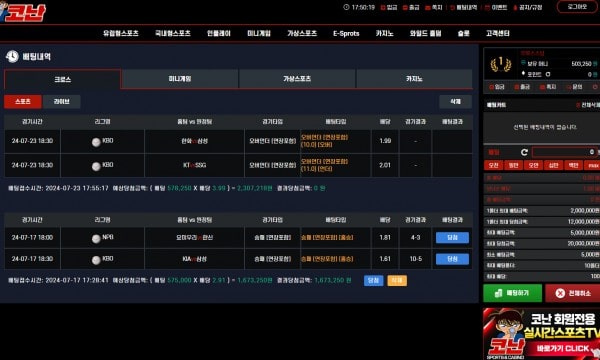Switch to the 미니게임 history tab
The image size is (600, 360).
[x=180, y=79]
